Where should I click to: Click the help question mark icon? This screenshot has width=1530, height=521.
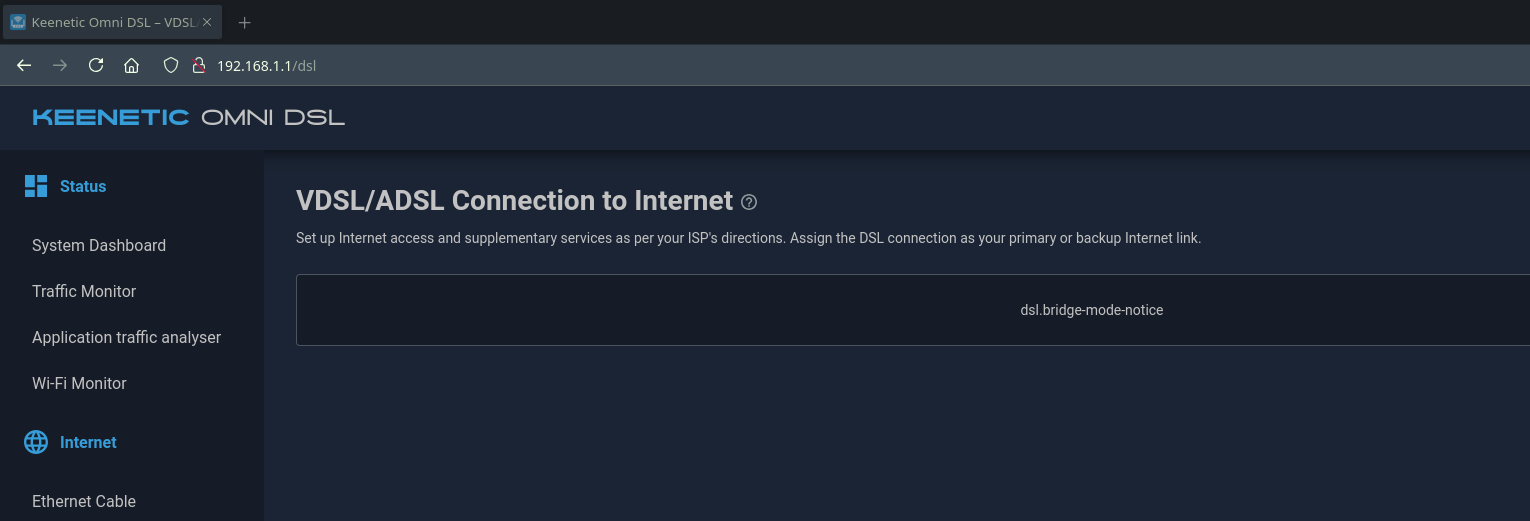point(749,202)
